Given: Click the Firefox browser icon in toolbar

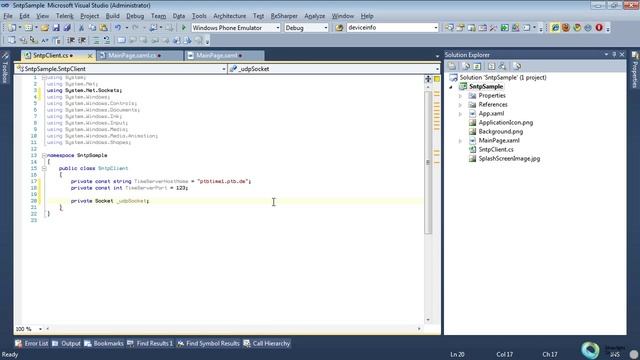Looking at the screenshot, I should [x=566, y=28].
